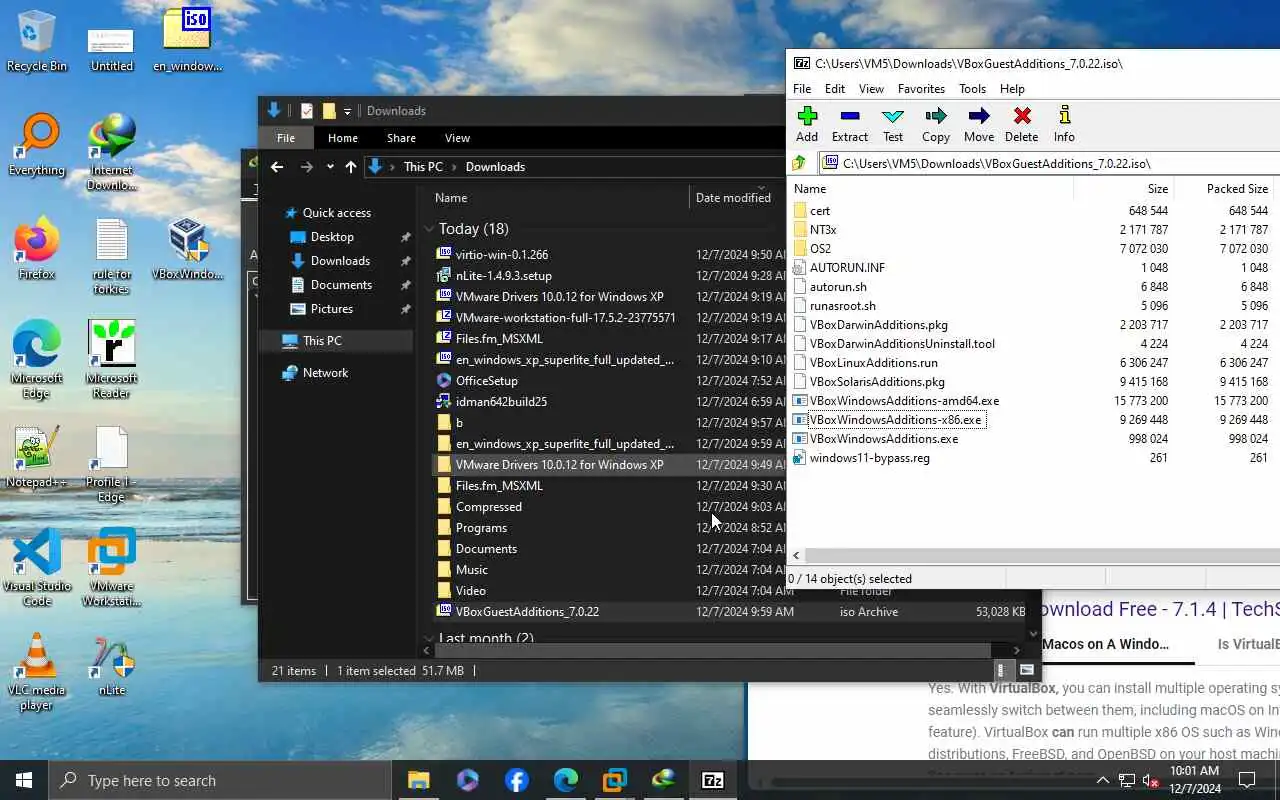Go up one folder in 7-Zip
1280x800 pixels.
click(x=799, y=163)
